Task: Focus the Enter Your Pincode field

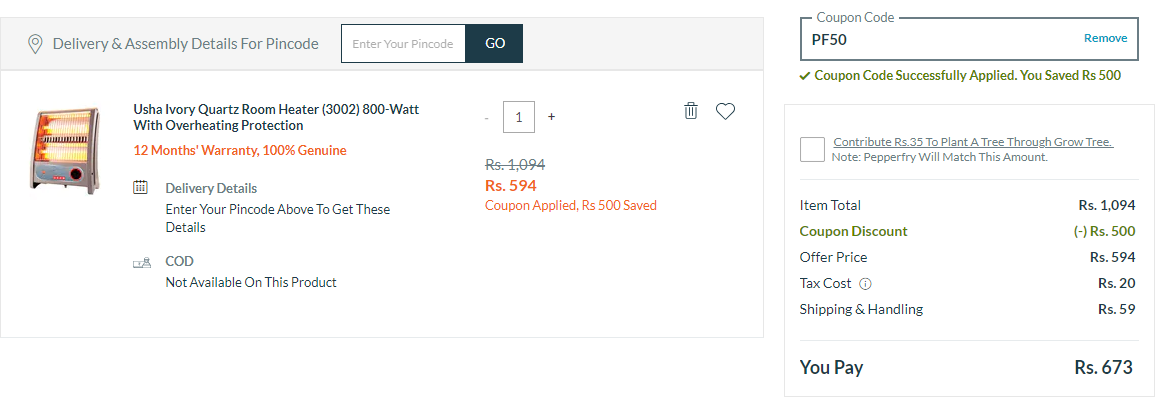Action: pos(404,44)
